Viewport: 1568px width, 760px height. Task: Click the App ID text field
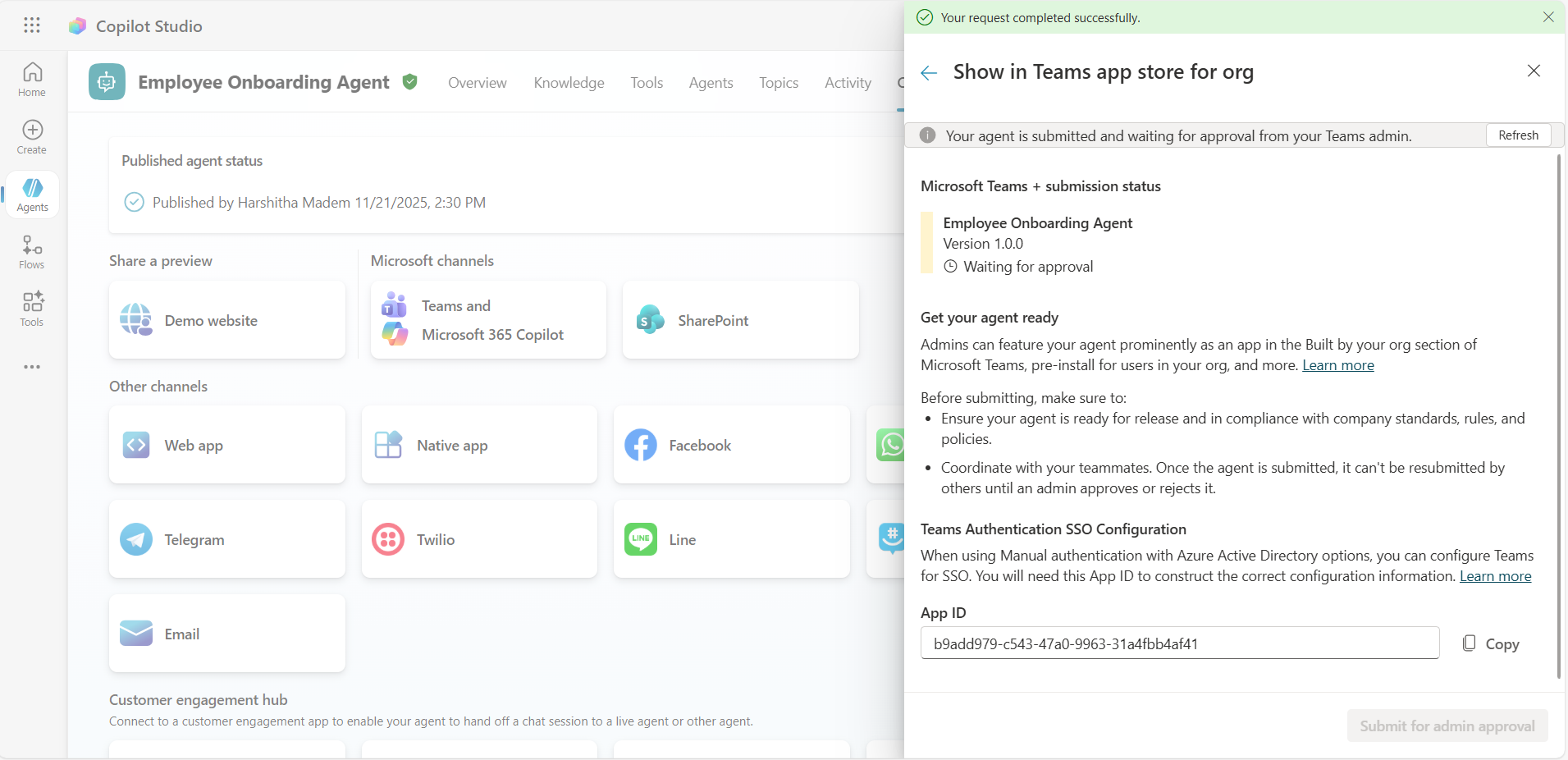tap(1179, 643)
